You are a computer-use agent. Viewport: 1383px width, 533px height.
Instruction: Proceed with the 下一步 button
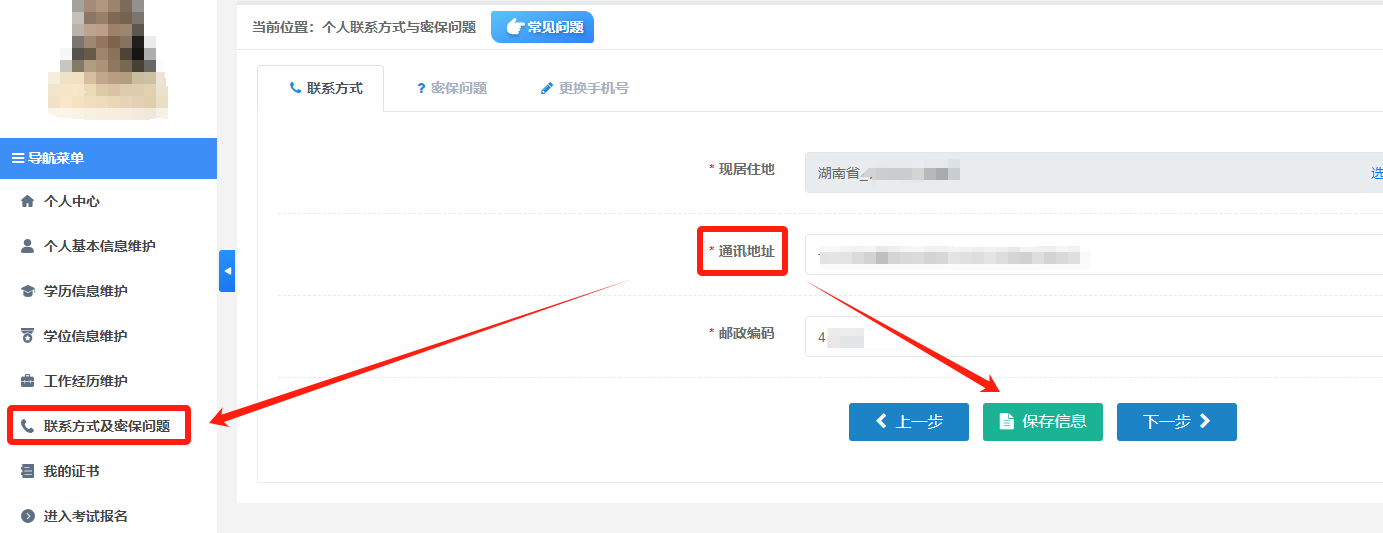[1176, 422]
